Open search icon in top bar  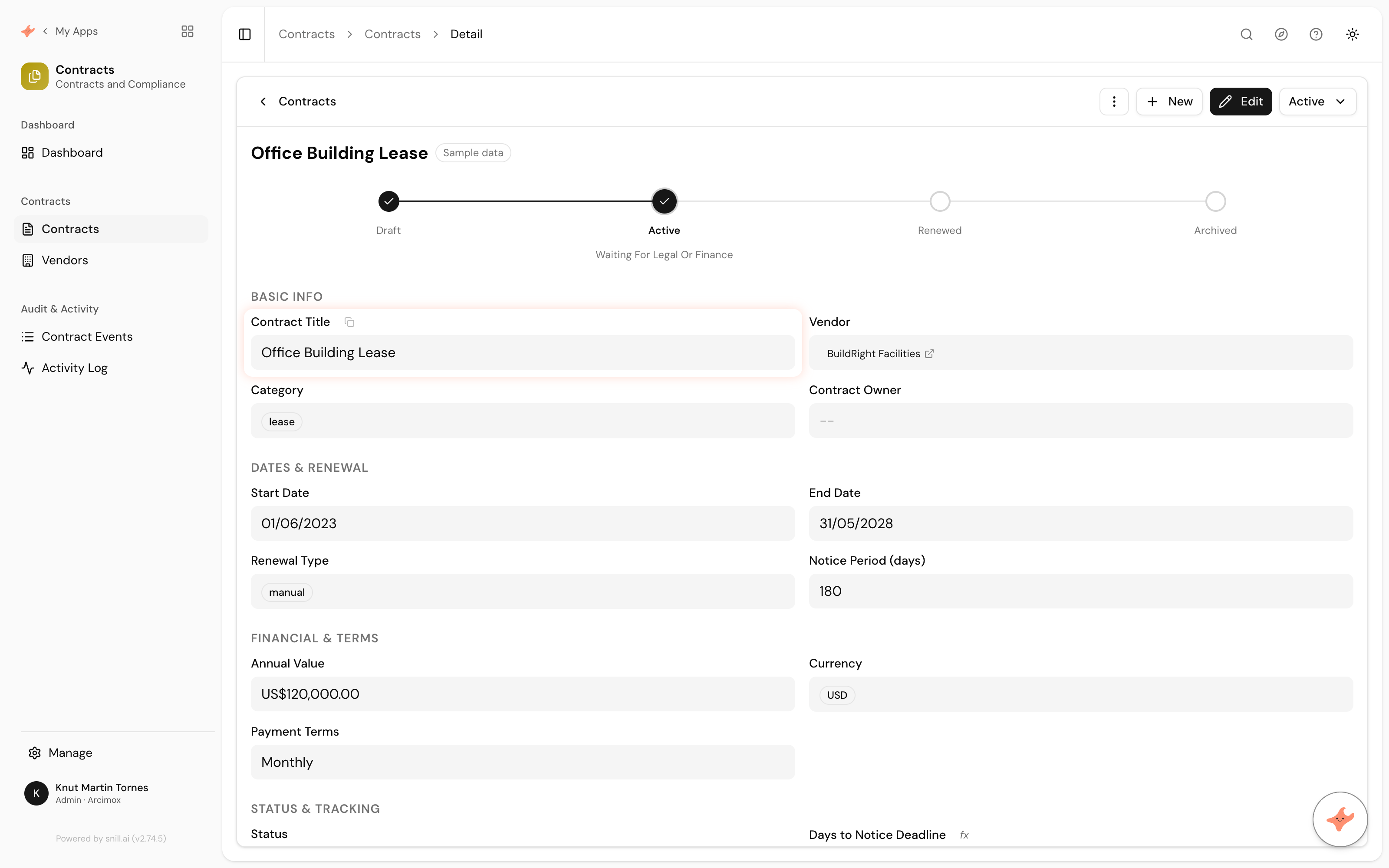(1246, 34)
